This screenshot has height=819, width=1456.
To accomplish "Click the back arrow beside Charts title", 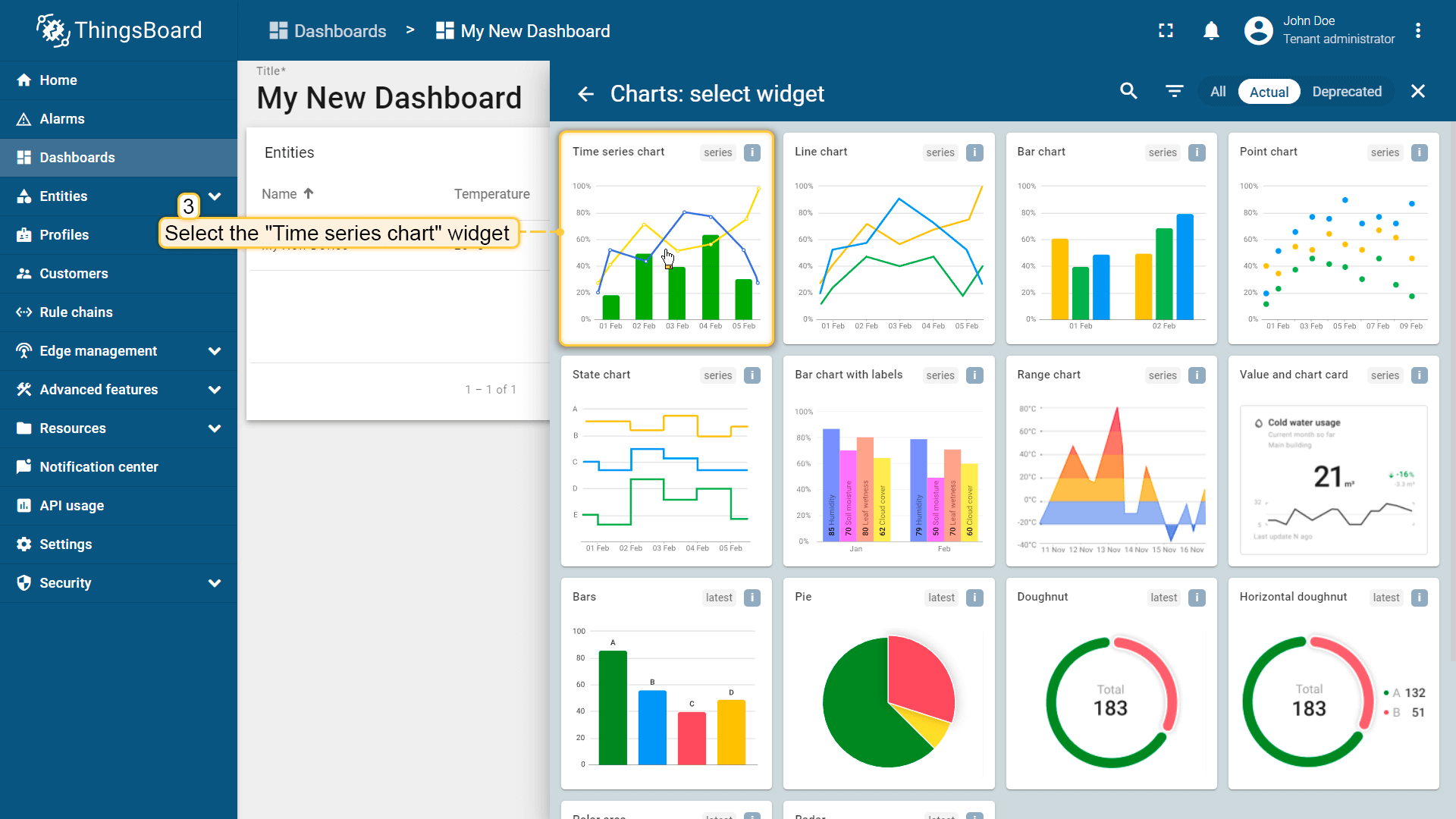I will [x=585, y=94].
